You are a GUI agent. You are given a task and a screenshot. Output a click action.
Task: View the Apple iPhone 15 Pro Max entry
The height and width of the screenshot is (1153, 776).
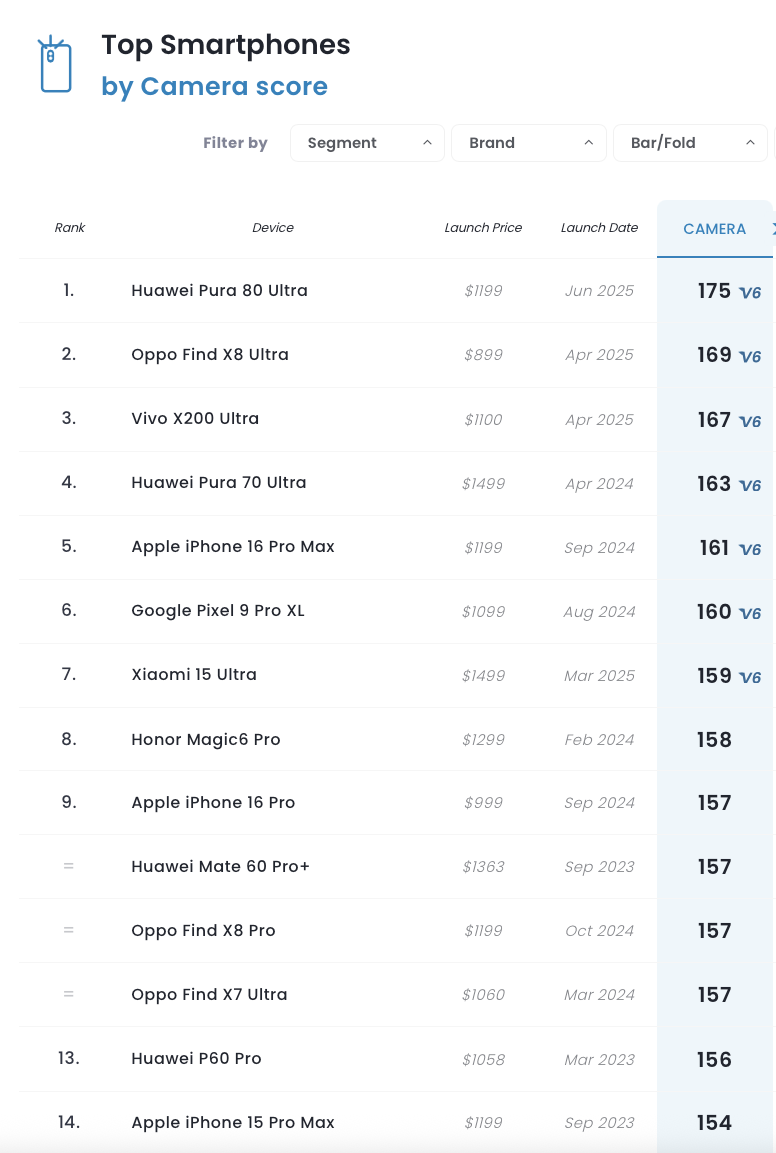pos(232,1122)
